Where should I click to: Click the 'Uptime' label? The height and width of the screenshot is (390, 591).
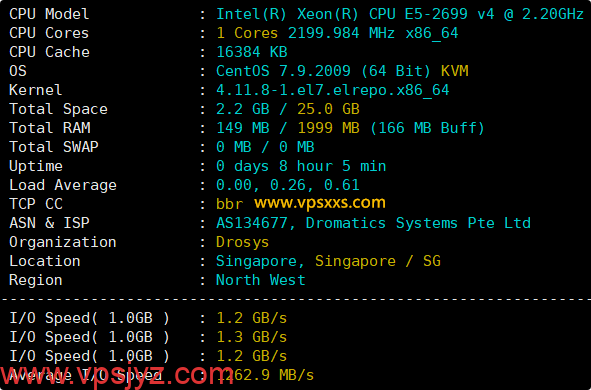(x=35, y=166)
